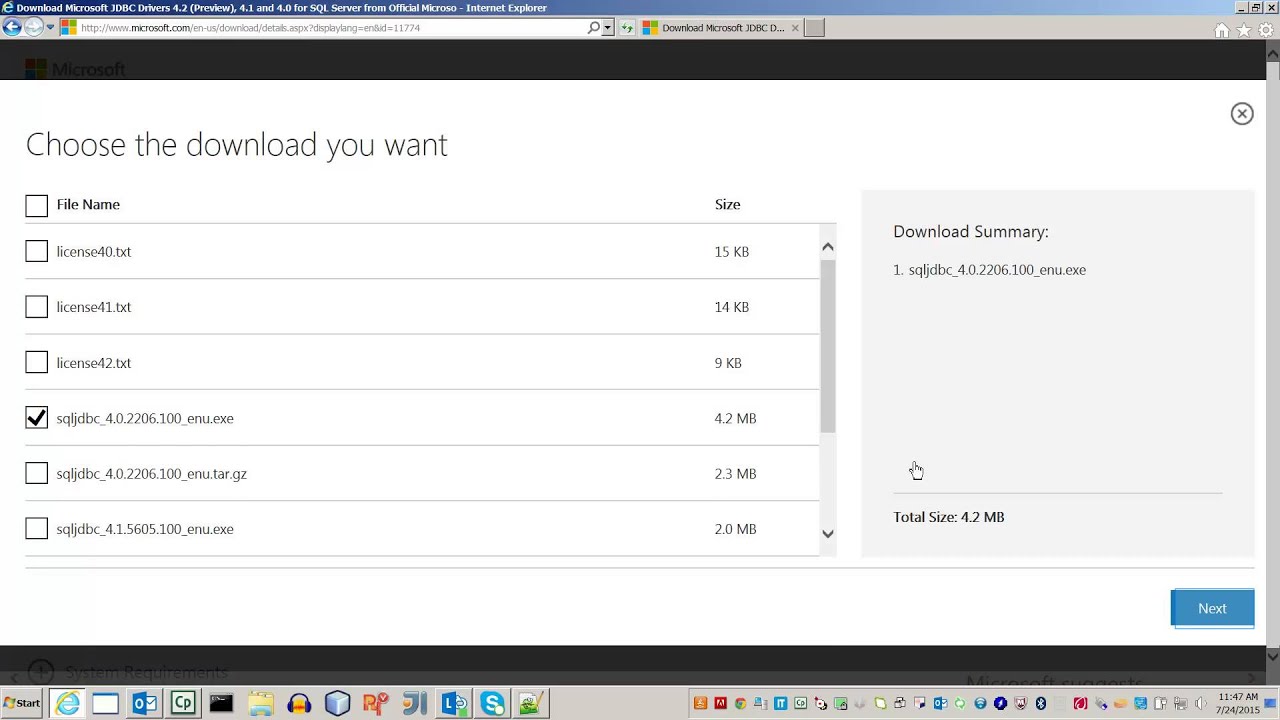1280x720 pixels.
Task: Click the Chrome tray icon
Action: (x=740, y=703)
